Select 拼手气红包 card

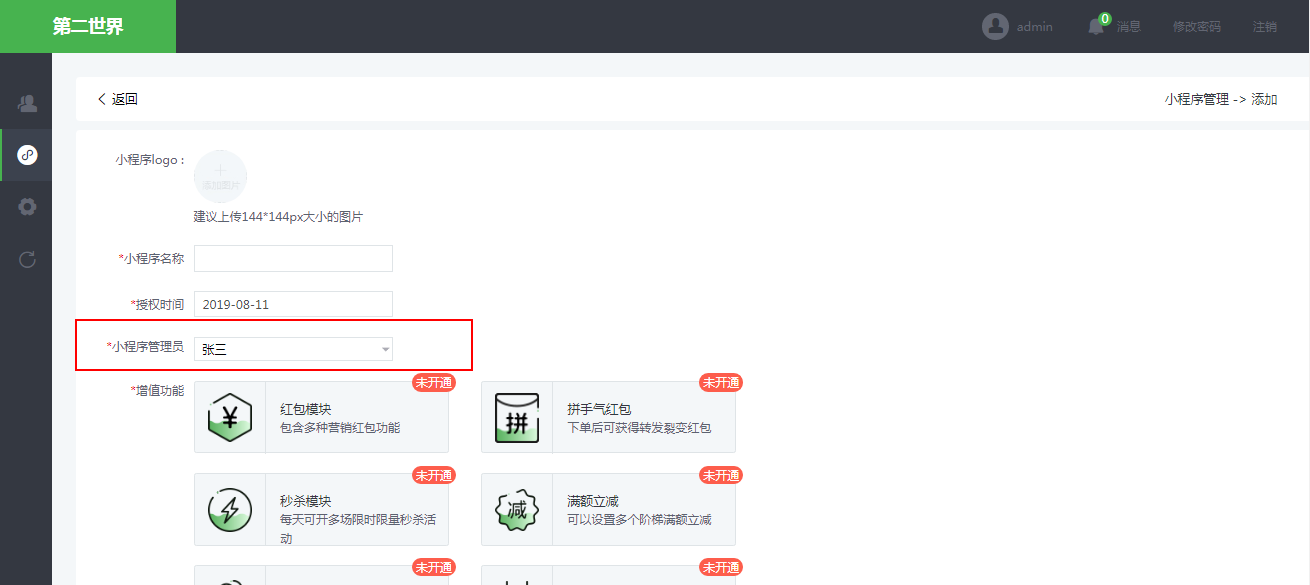608,417
